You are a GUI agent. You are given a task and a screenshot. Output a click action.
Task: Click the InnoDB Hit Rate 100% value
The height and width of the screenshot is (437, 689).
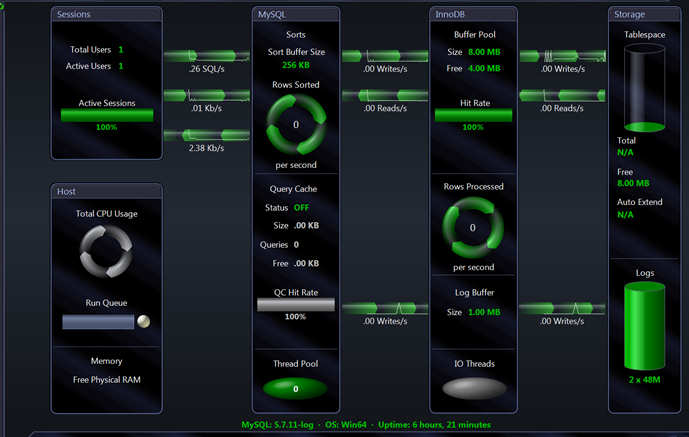(473, 127)
